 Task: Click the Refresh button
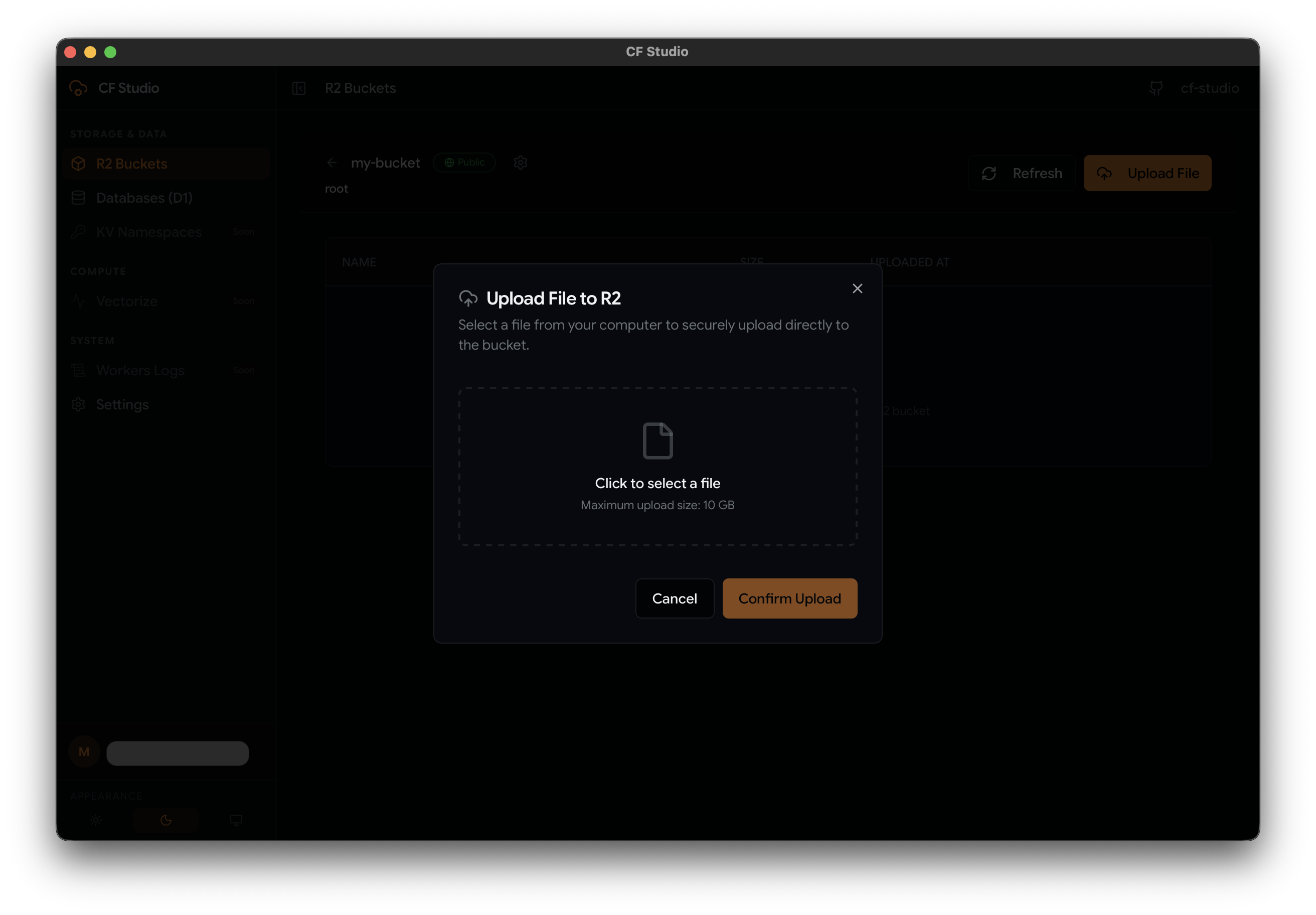[1022, 173]
